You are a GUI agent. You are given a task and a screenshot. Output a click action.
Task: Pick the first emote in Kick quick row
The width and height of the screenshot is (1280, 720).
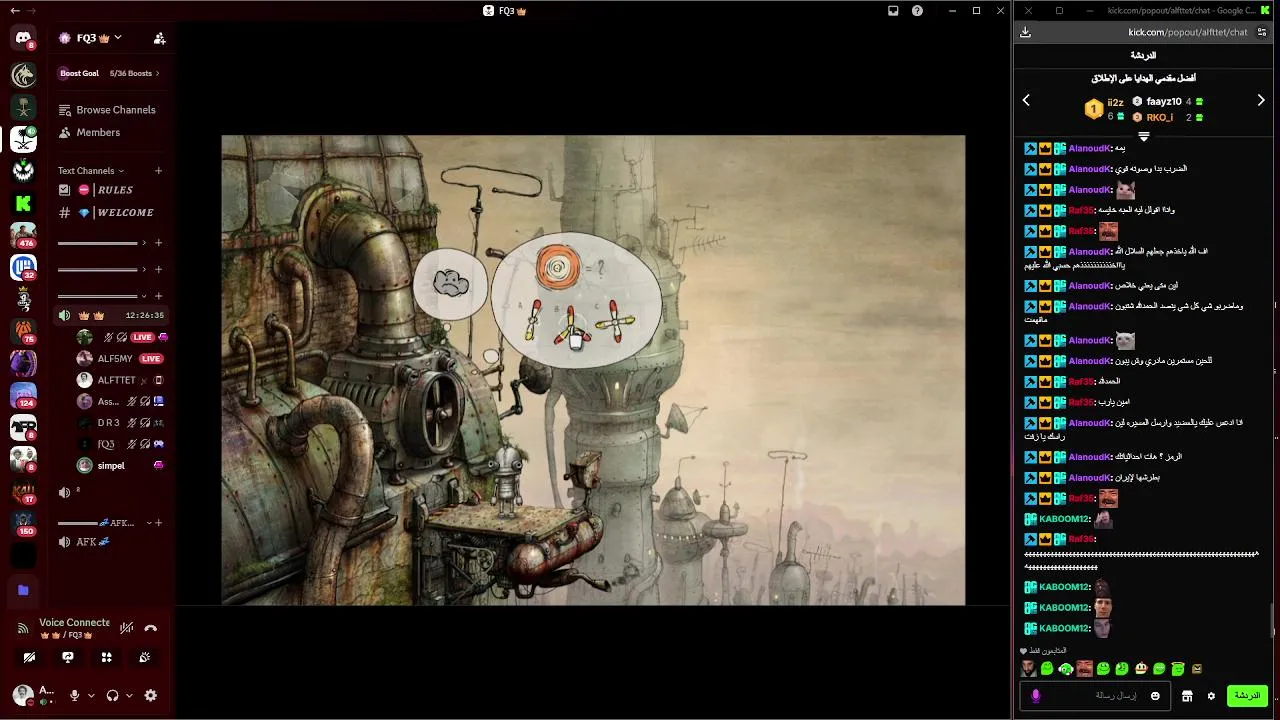click(1029, 669)
